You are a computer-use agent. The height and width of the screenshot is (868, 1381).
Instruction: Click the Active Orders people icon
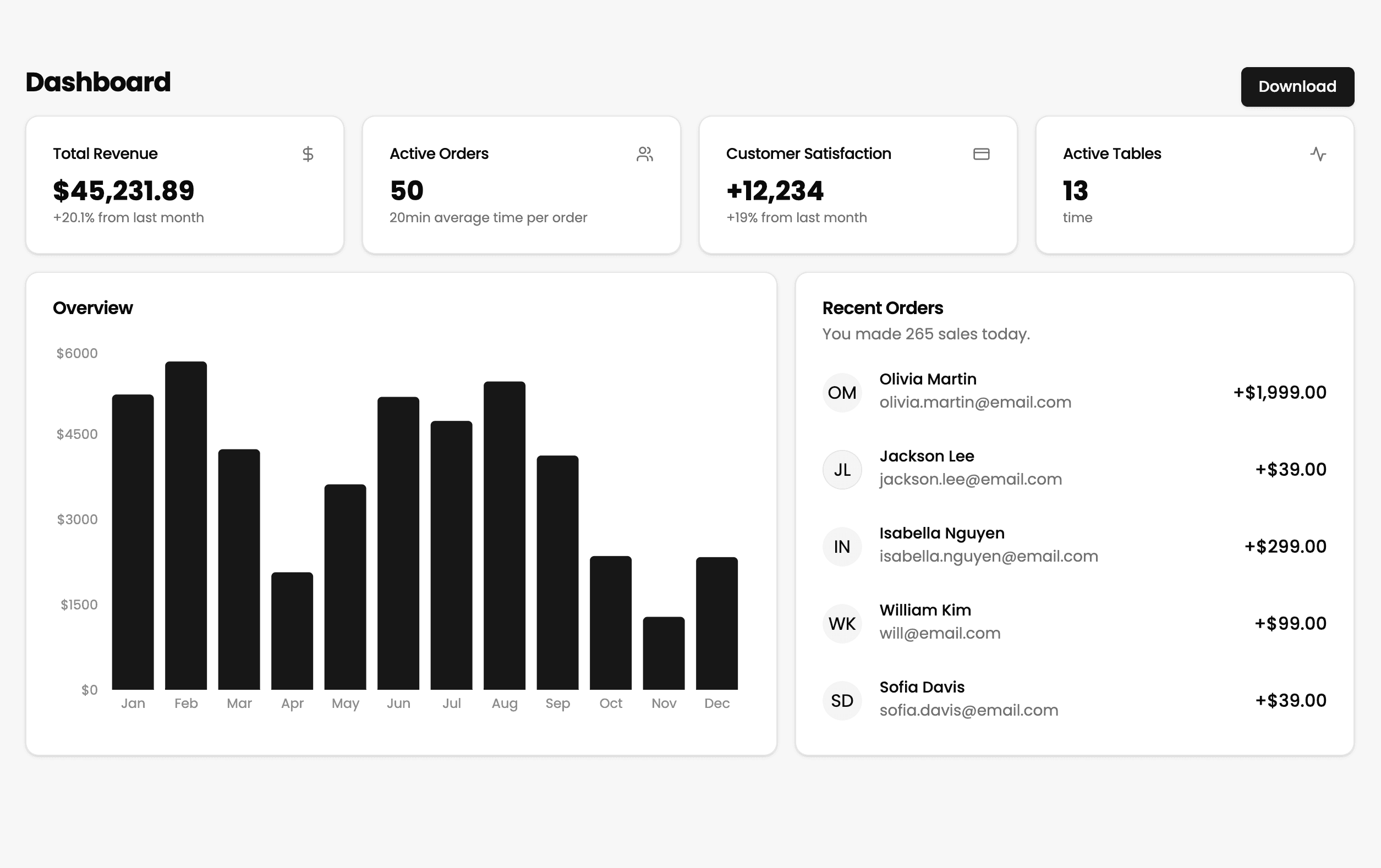[645, 154]
